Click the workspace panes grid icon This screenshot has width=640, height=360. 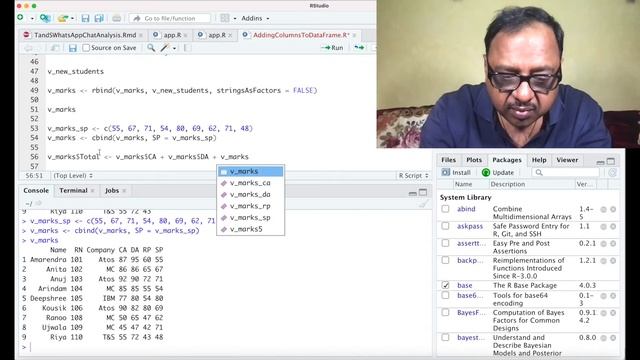[x=224, y=18]
